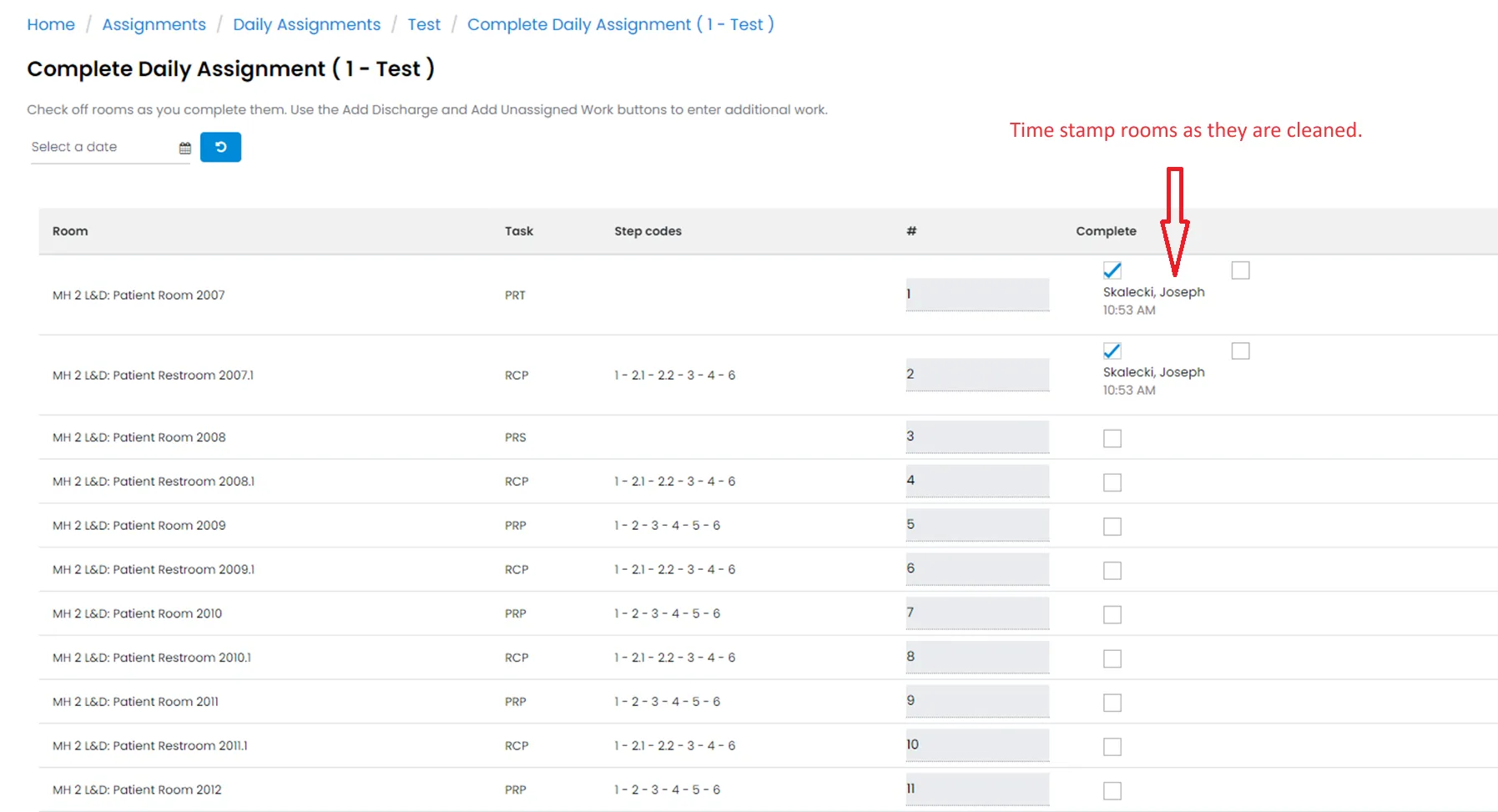Select row text MH 2 L&D: Patient Restroom 2011.1
1498x812 pixels.
click(x=150, y=745)
